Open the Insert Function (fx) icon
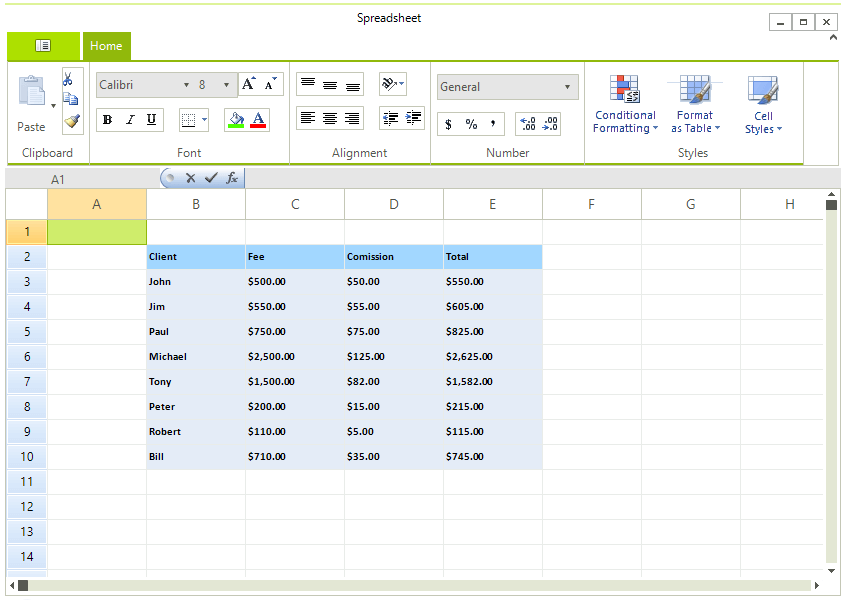The height and width of the screenshot is (600, 848). pos(233,178)
